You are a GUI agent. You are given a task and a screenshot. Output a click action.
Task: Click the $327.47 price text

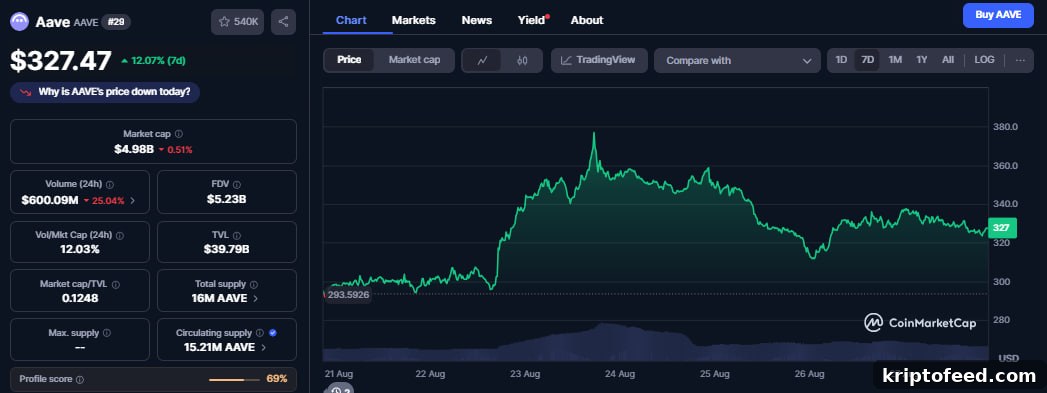coord(61,61)
